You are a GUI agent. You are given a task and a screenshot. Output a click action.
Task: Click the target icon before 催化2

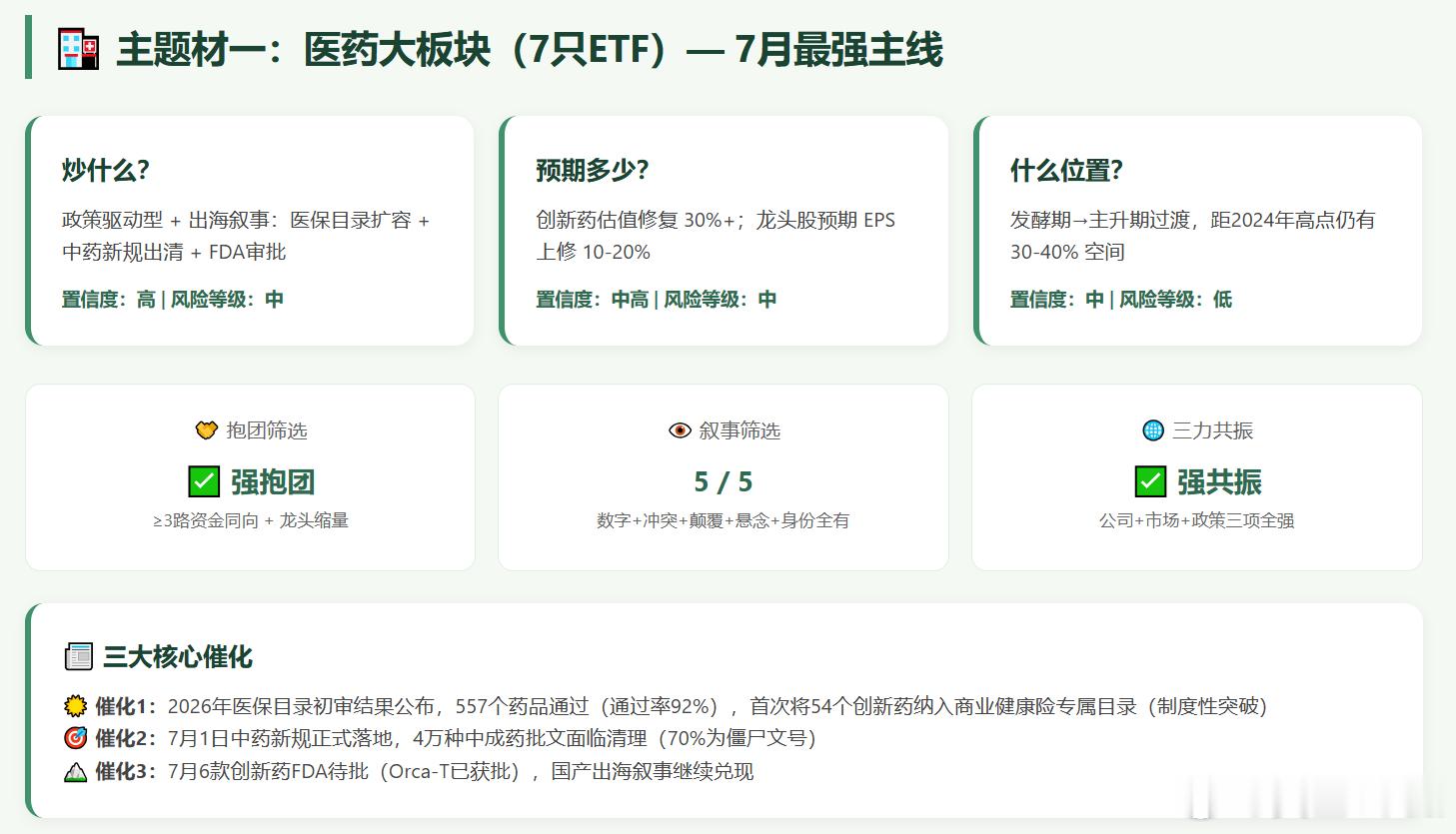[x=75, y=738]
